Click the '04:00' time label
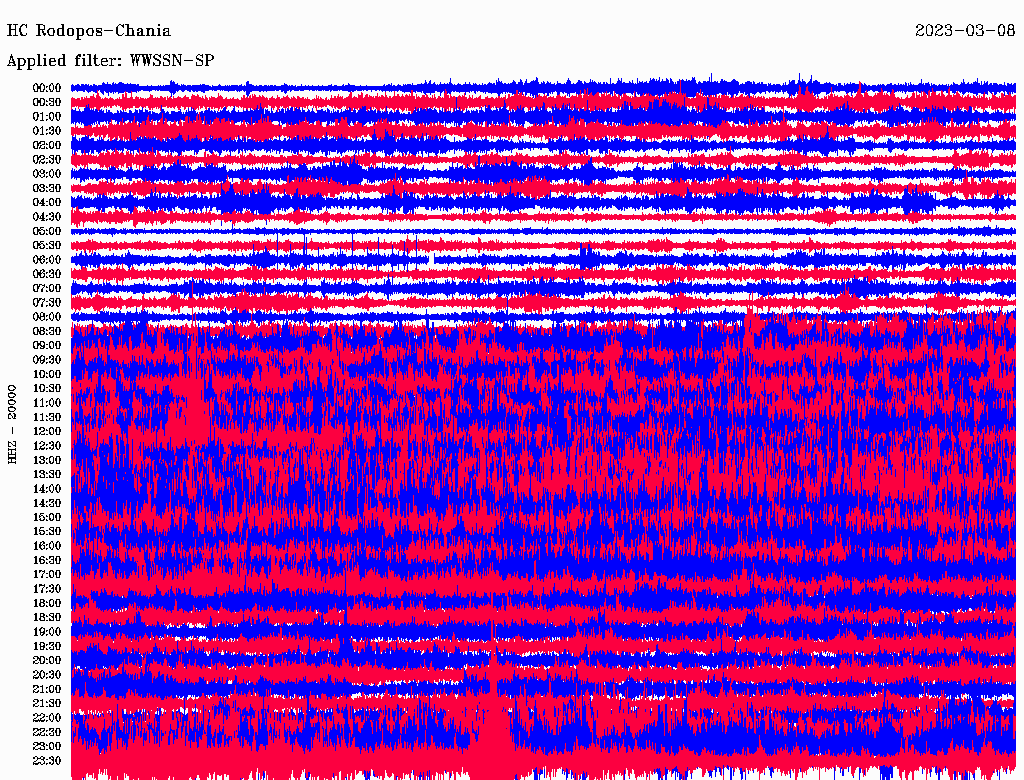Viewport: 1024px width, 780px height. (x=47, y=203)
